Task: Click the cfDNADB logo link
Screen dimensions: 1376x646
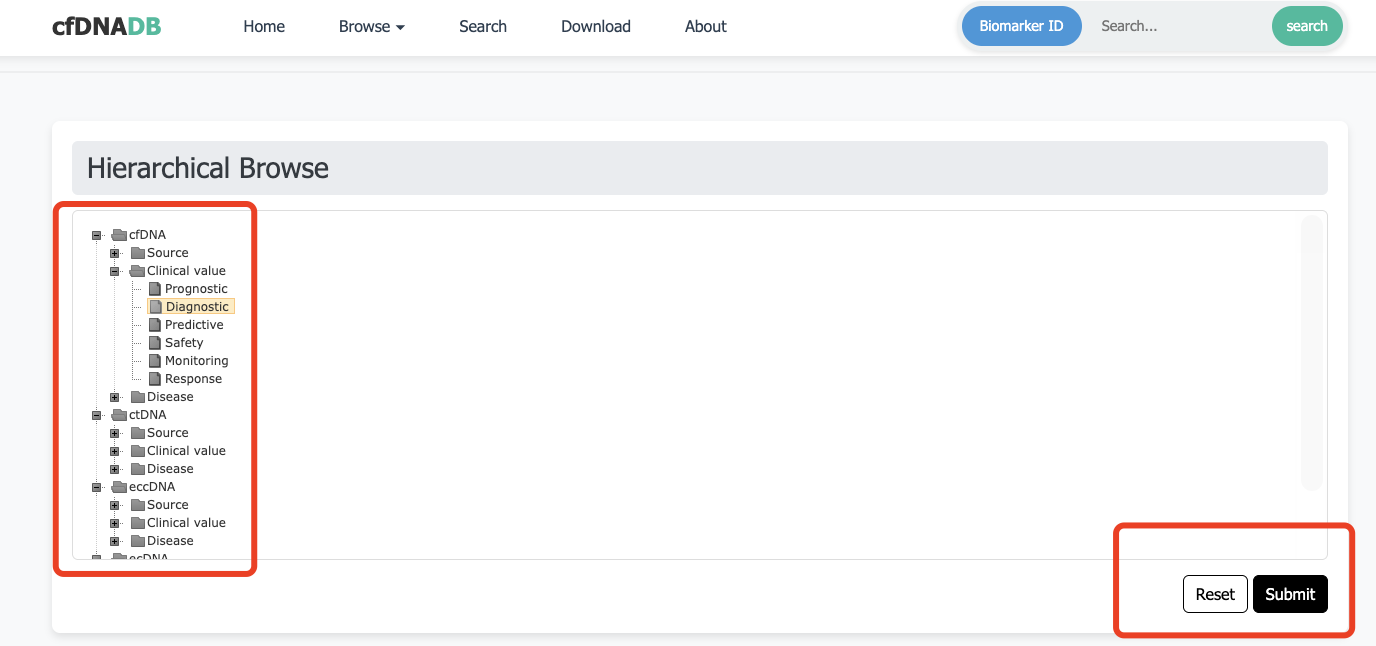Action: pos(106,26)
